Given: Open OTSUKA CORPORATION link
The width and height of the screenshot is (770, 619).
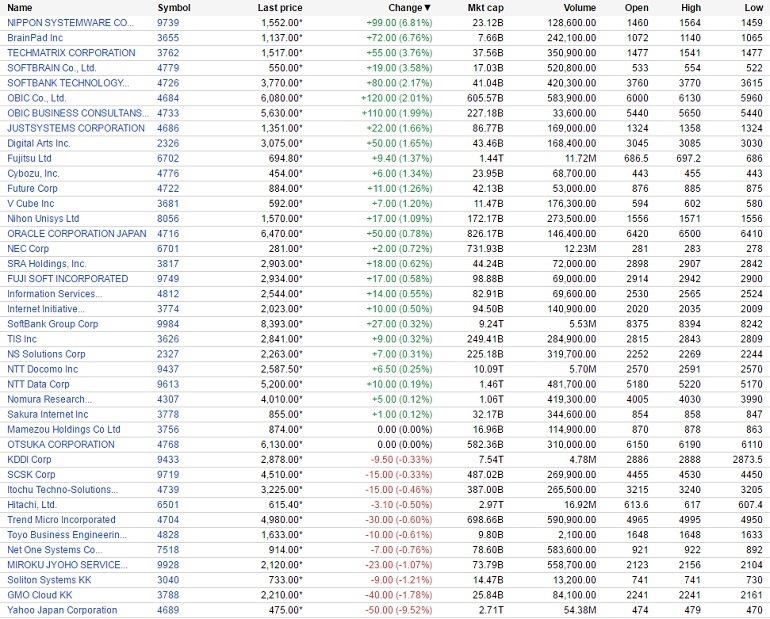Looking at the screenshot, I should 60,444.
